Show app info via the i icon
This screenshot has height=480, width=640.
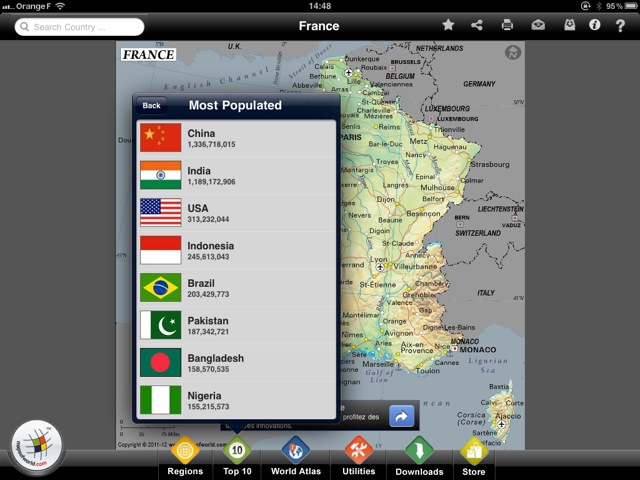pyautogui.click(x=595, y=25)
